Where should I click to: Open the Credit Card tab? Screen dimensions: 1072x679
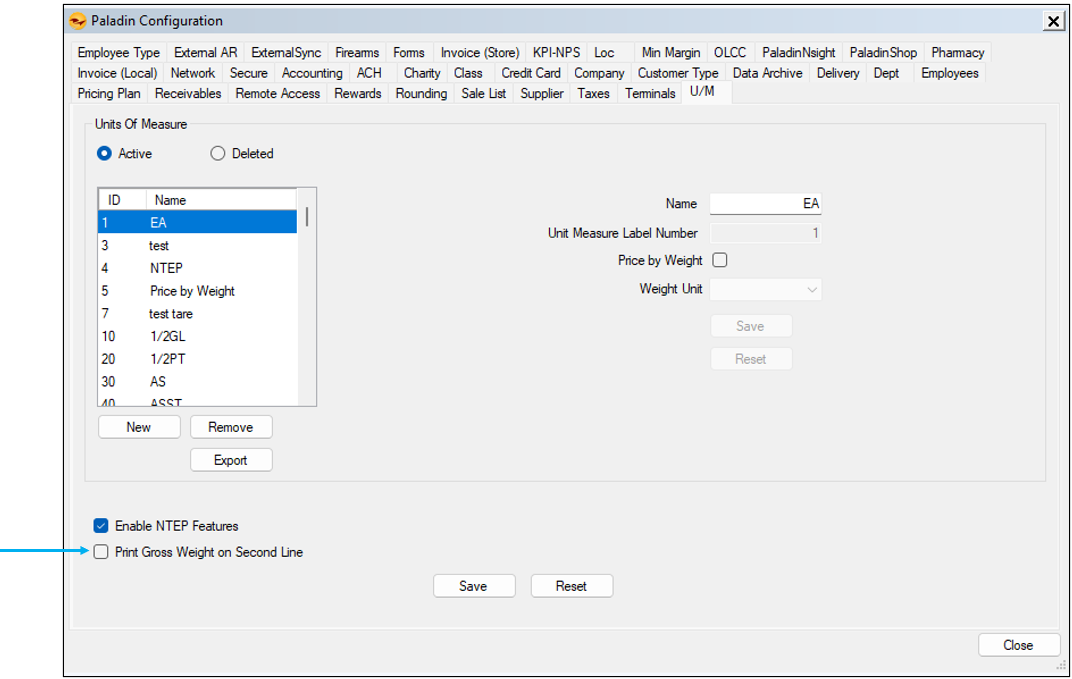530,73
